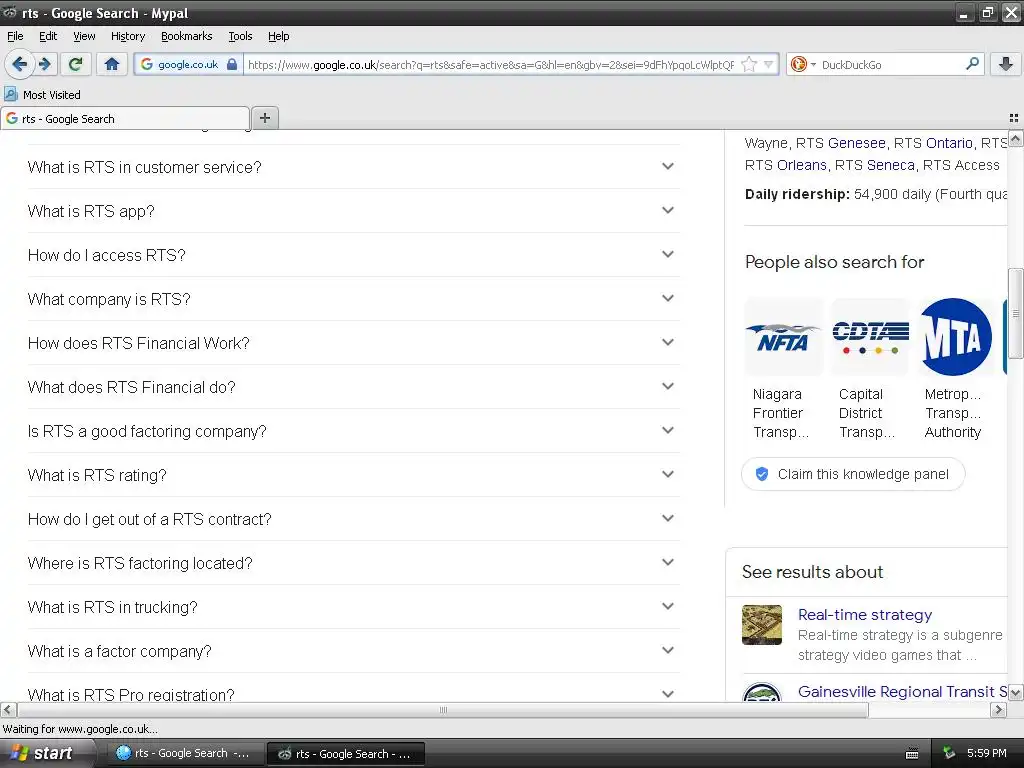Viewport: 1024px width, 768px height.
Task: Open the Help menu
Action: pos(278,36)
